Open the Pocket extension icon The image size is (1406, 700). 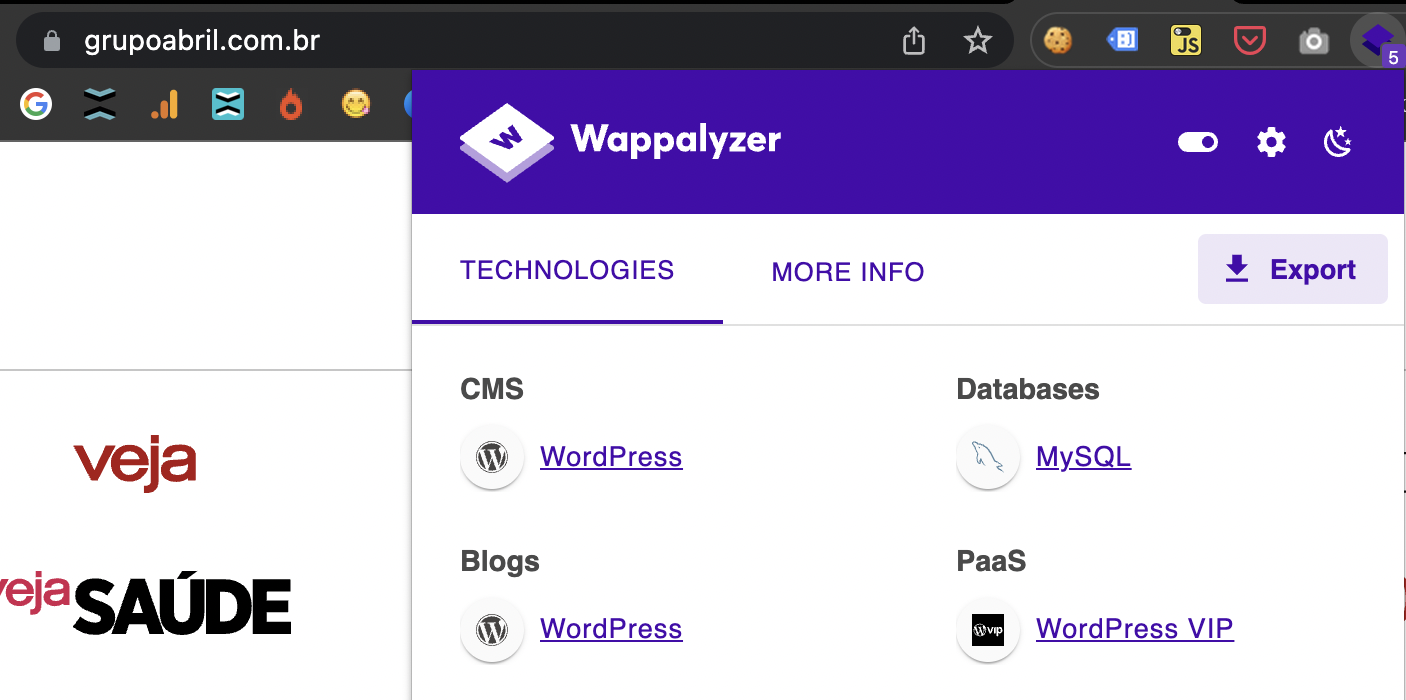pyautogui.click(x=1250, y=40)
